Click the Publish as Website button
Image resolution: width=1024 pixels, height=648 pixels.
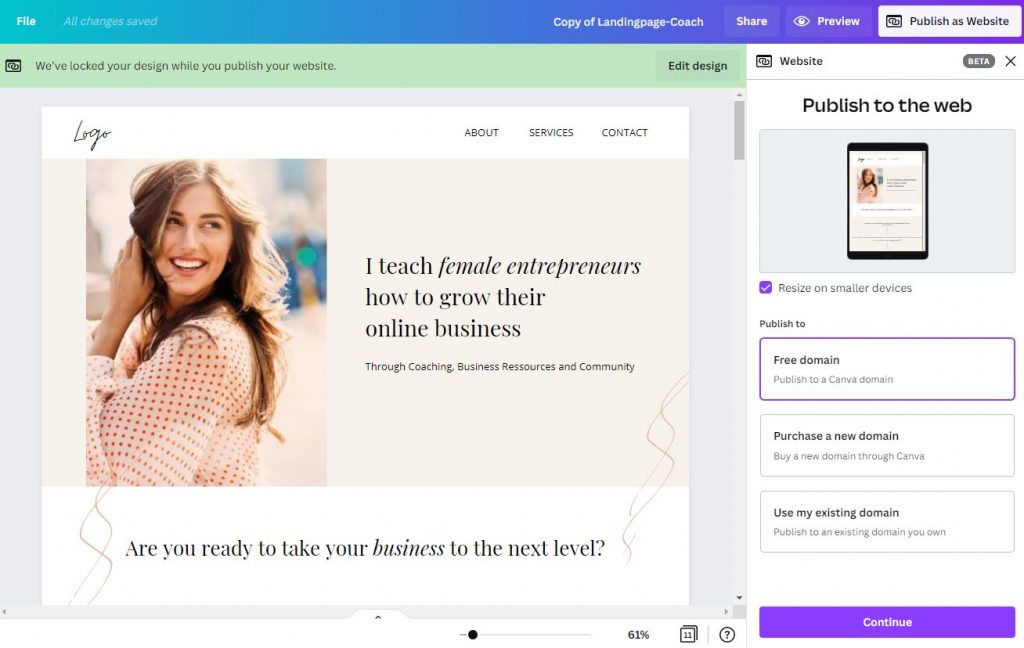click(948, 20)
